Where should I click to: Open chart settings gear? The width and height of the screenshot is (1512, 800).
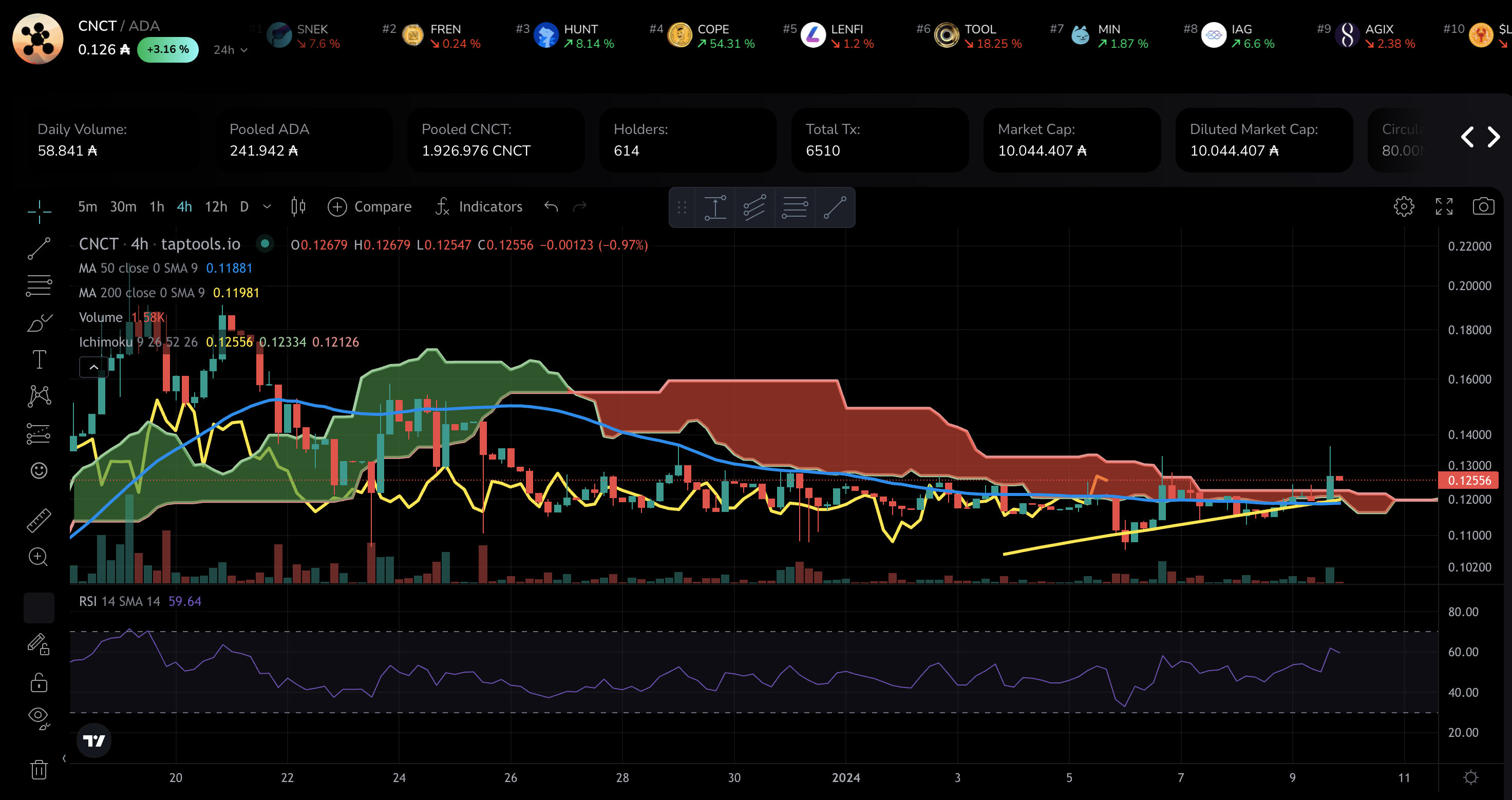(x=1404, y=206)
